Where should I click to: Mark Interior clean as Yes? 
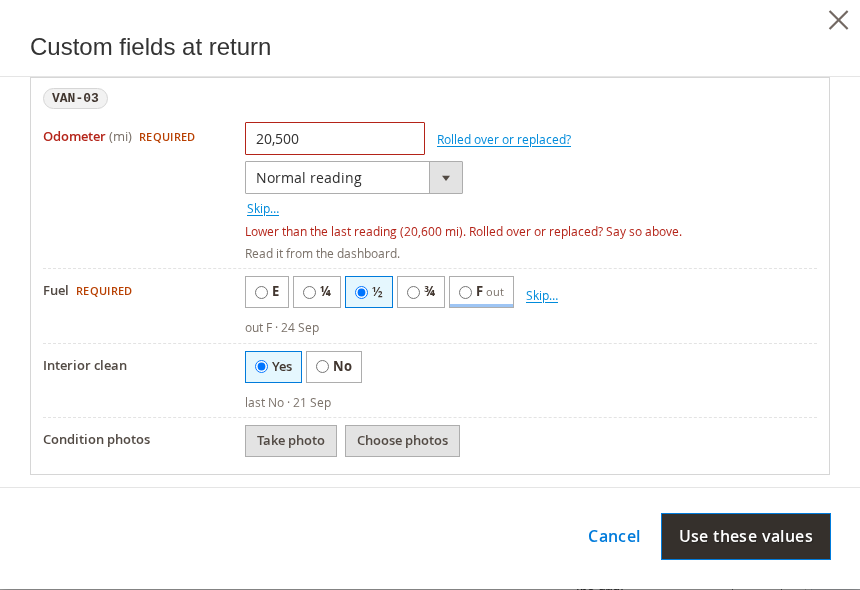coord(273,367)
